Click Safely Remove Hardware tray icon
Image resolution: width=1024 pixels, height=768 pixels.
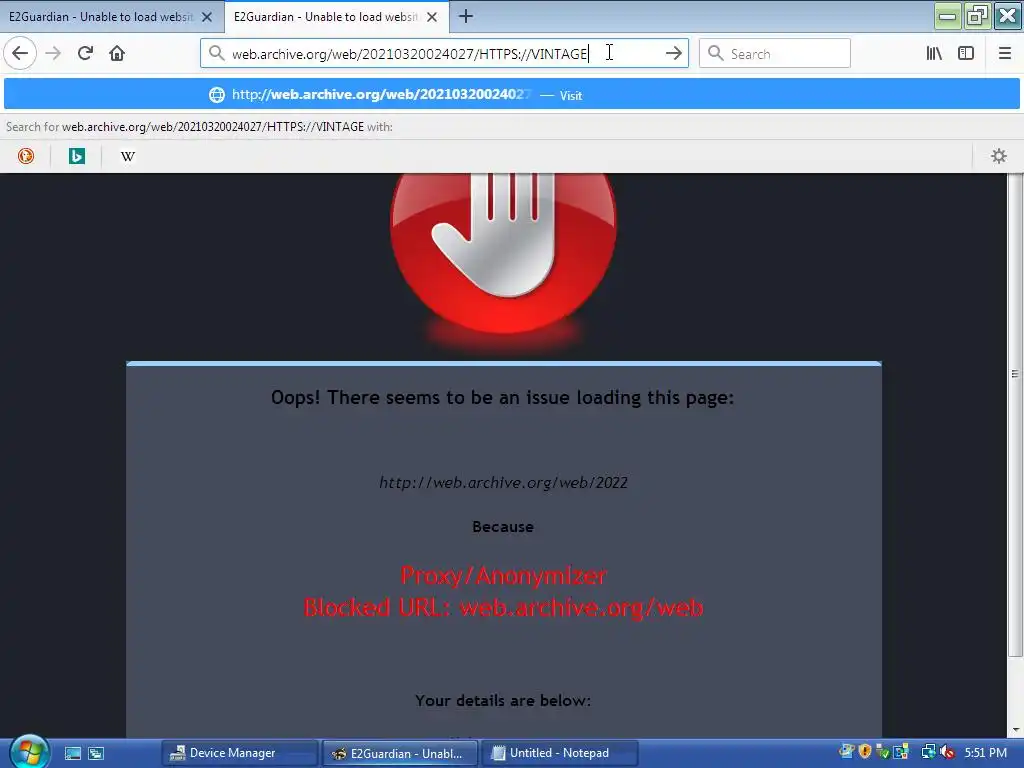(x=883, y=752)
